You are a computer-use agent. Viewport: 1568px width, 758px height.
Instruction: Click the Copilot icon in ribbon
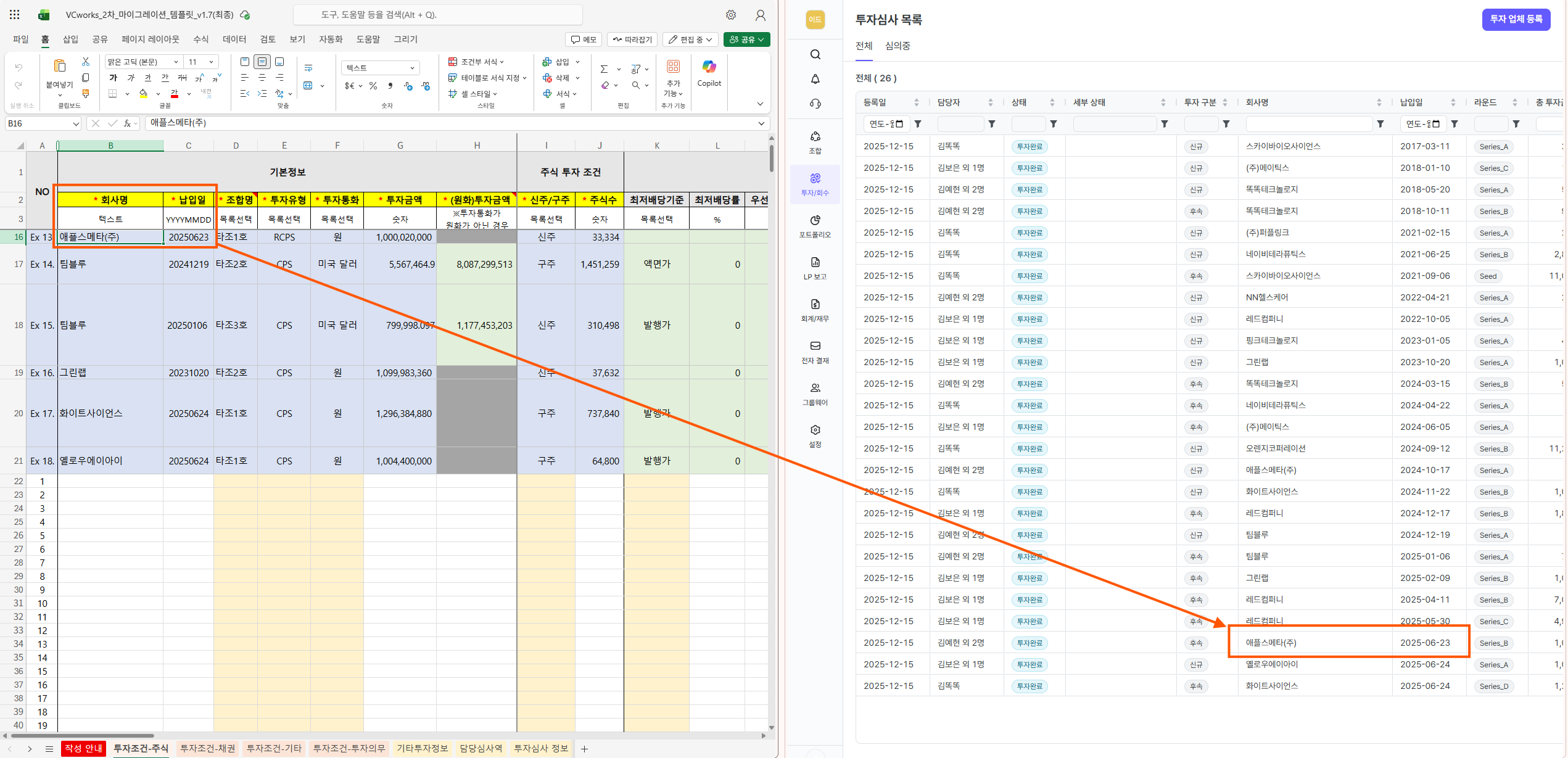point(709,68)
